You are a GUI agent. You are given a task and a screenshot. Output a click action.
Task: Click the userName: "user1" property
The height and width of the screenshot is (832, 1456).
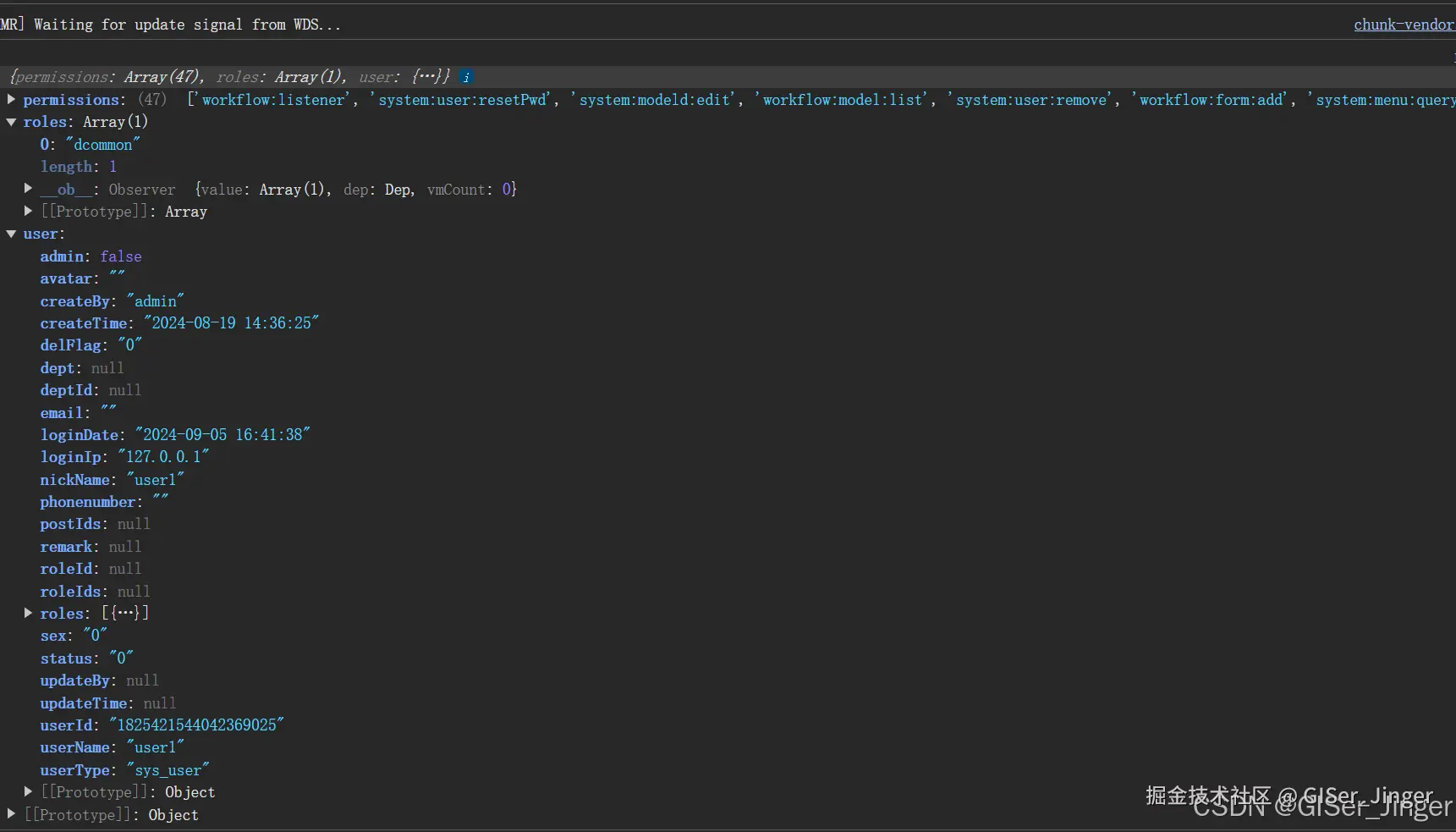click(x=113, y=747)
